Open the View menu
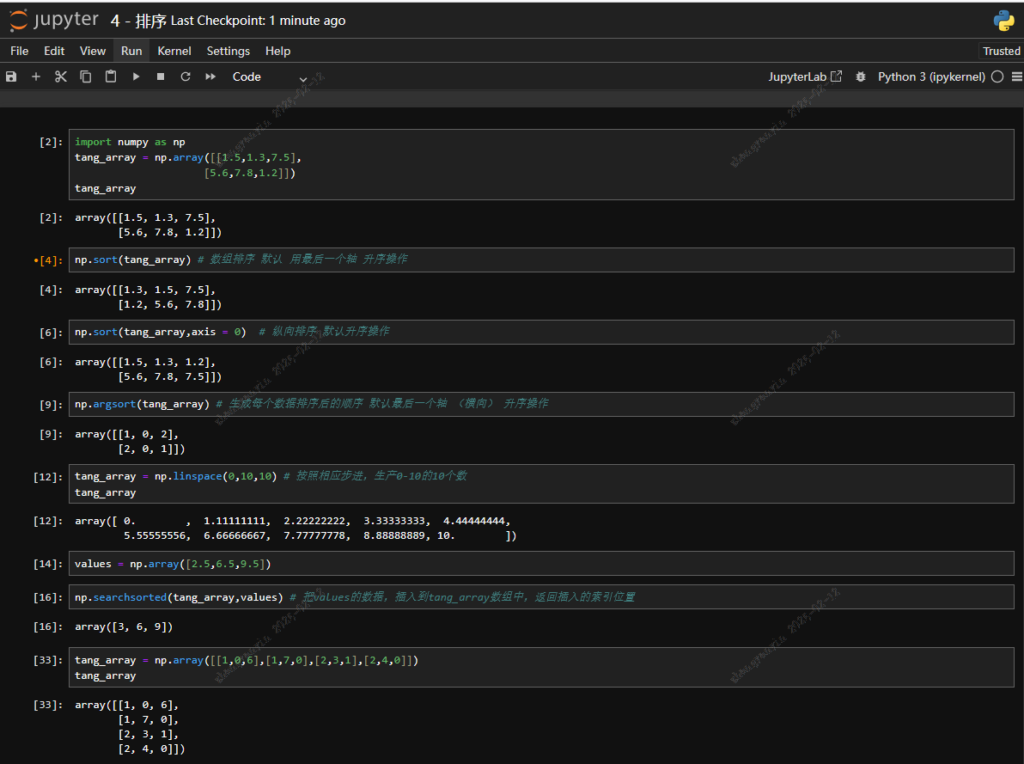The width and height of the screenshot is (1024, 764). (93, 51)
